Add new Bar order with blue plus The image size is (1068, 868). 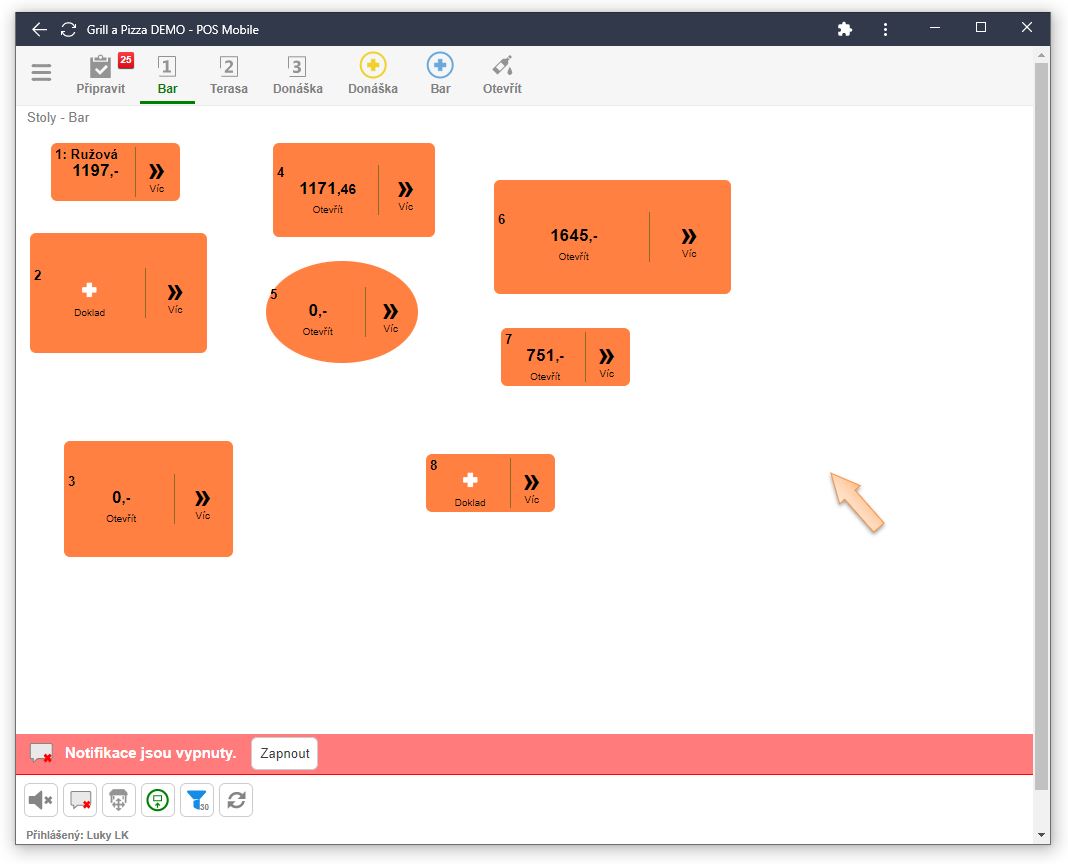click(x=440, y=75)
